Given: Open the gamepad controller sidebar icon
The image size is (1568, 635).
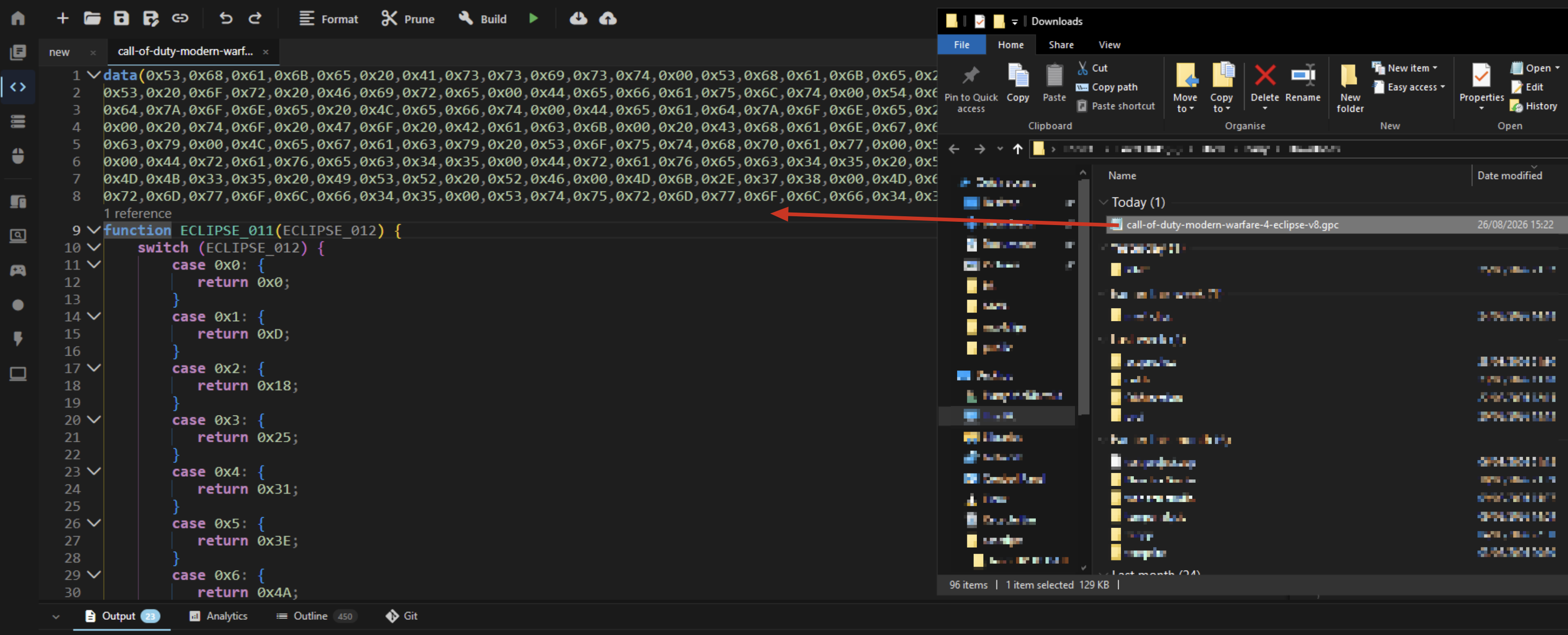Looking at the screenshot, I should tap(18, 270).
